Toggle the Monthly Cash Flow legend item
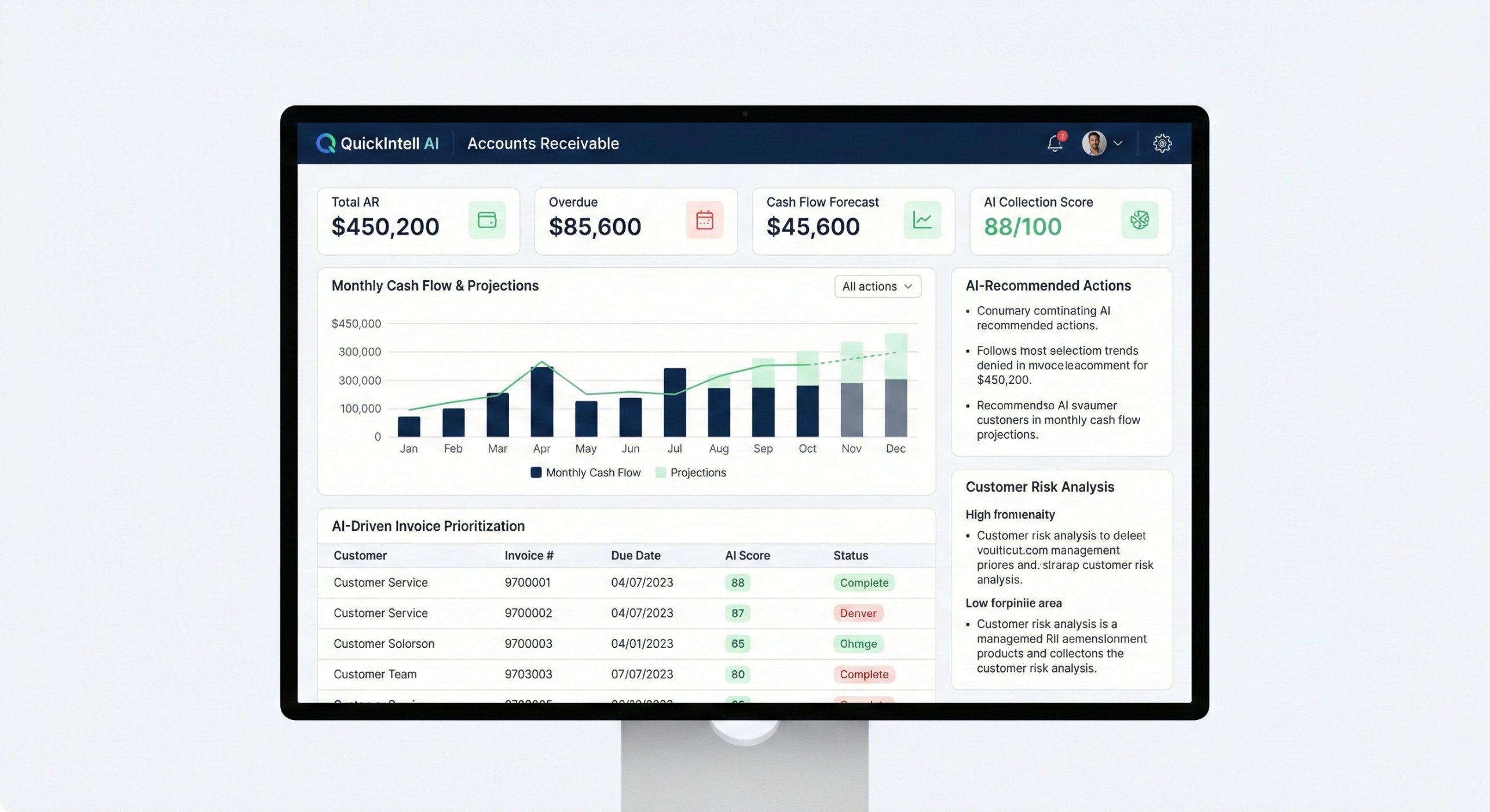 [x=585, y=472]
